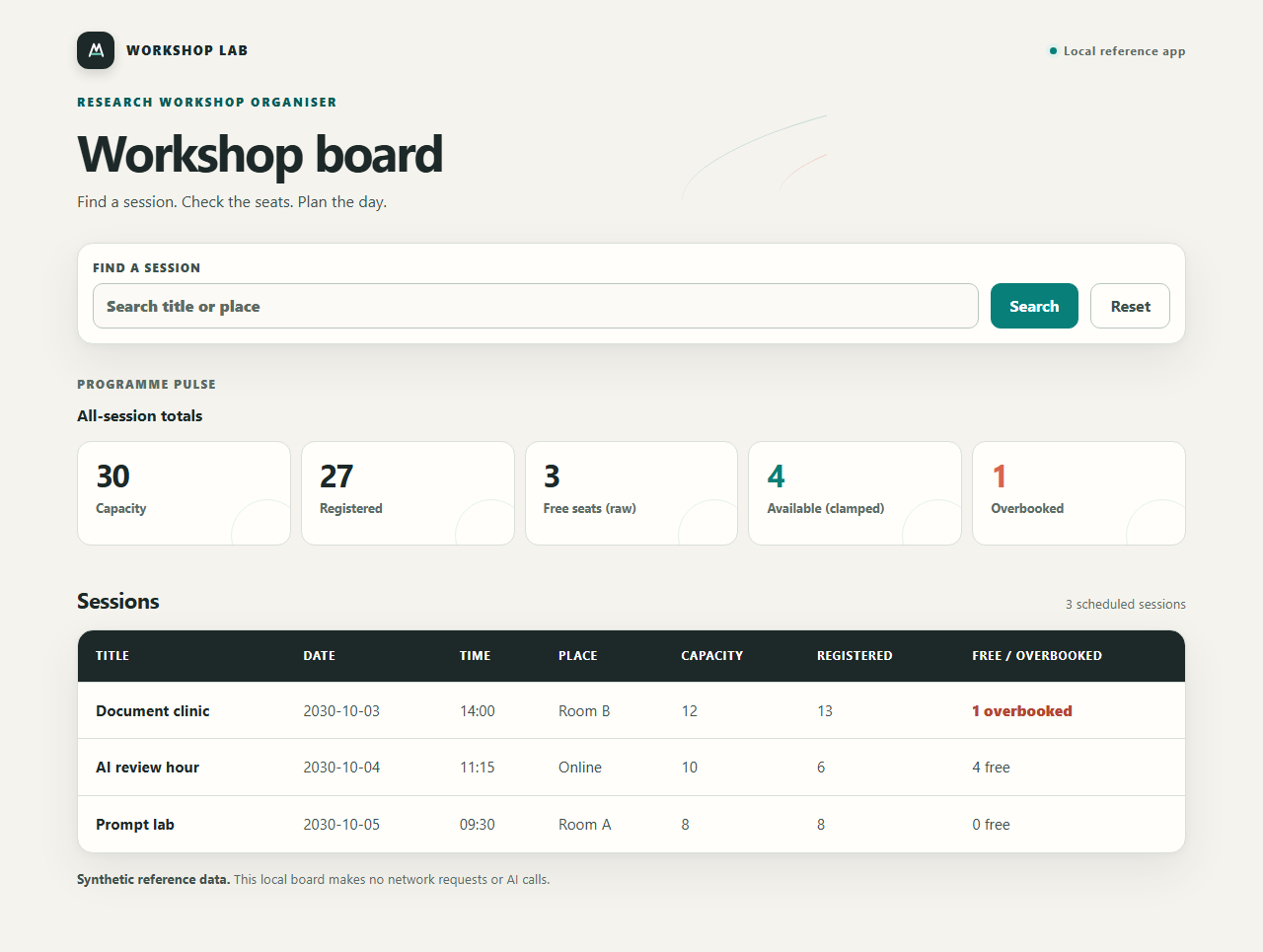Screen dimensions: 1263x952
Task: Click the Search button
Action: coord(1034,306)
